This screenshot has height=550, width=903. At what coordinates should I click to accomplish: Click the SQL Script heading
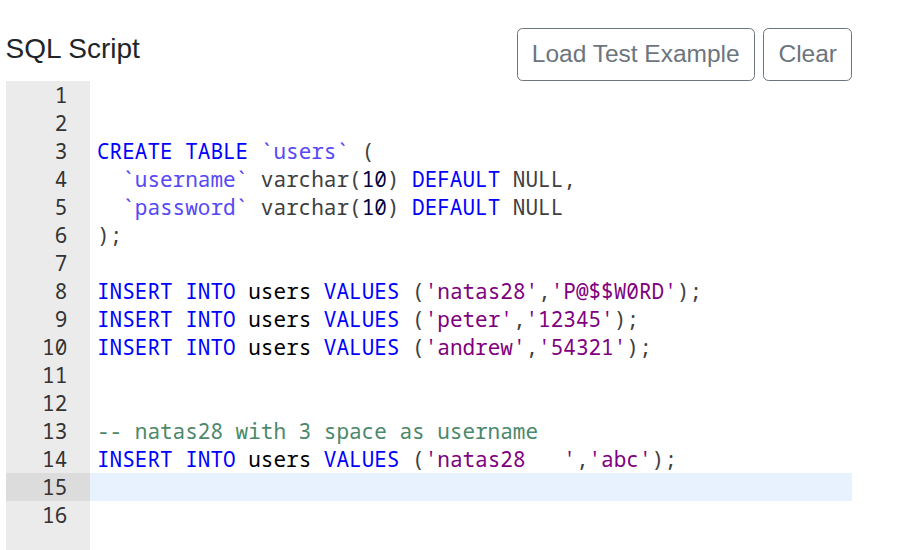click(73, 49)
